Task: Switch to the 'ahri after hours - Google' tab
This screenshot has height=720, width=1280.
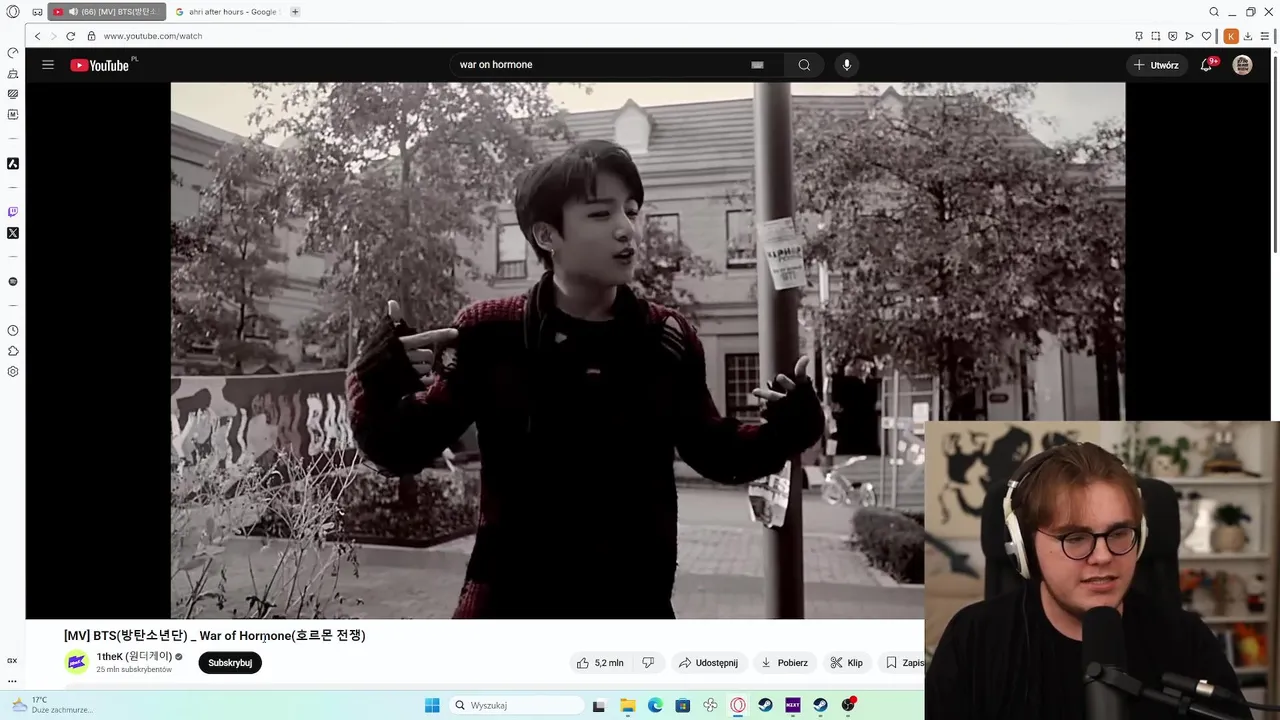Action: pos(226,12)
